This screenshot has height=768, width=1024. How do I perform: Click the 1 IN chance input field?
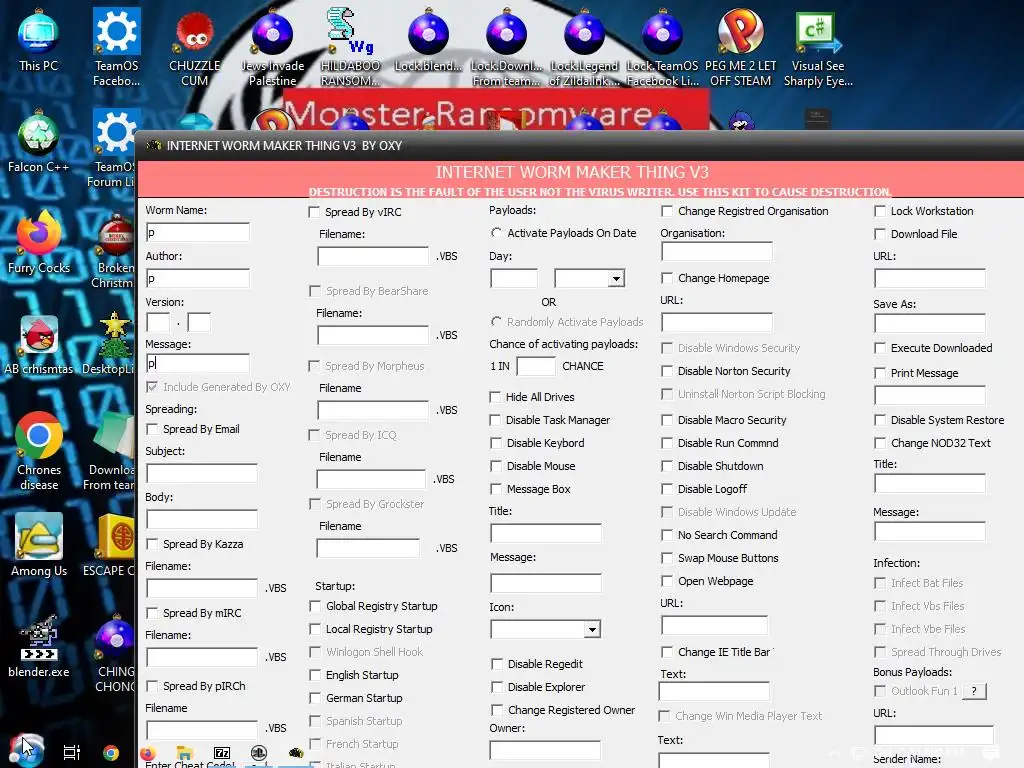click(536, 366)
